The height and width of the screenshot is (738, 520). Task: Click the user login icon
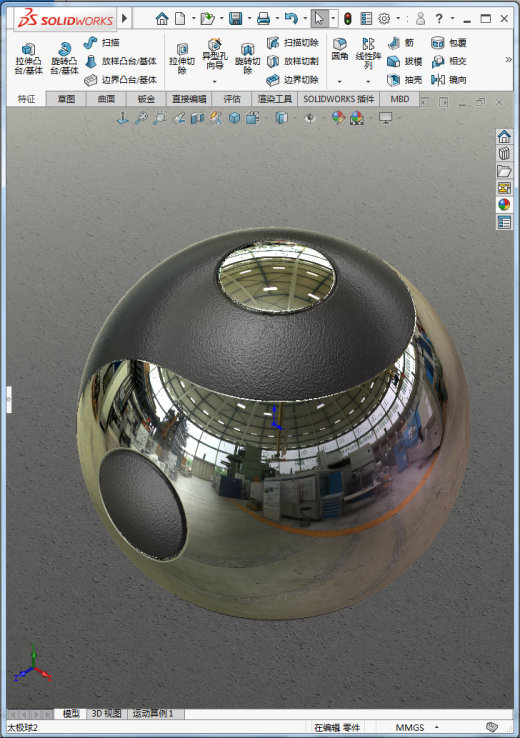pos(421,18)
